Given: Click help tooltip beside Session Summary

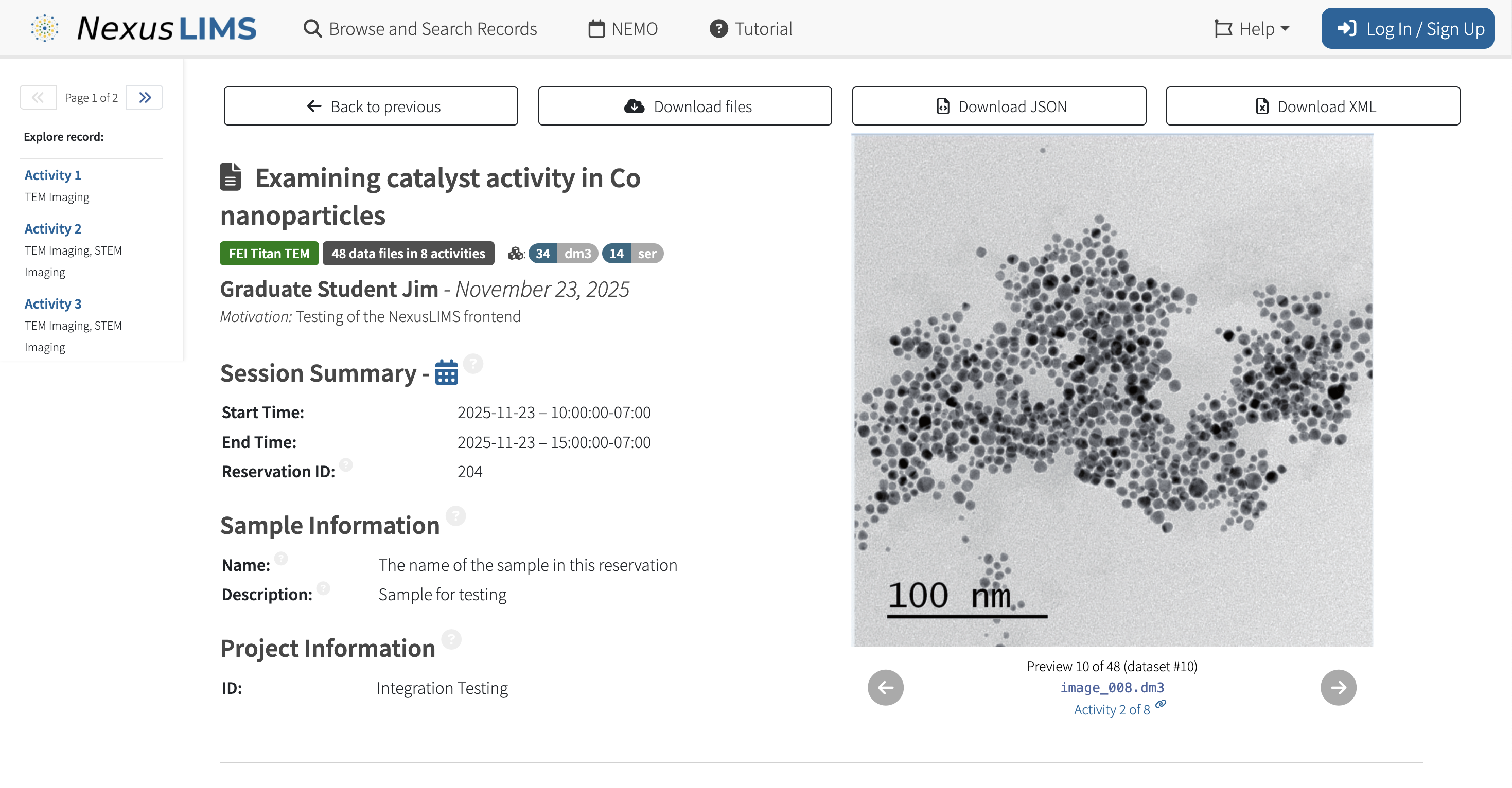Looking at the screenshot, I should 473,363.
